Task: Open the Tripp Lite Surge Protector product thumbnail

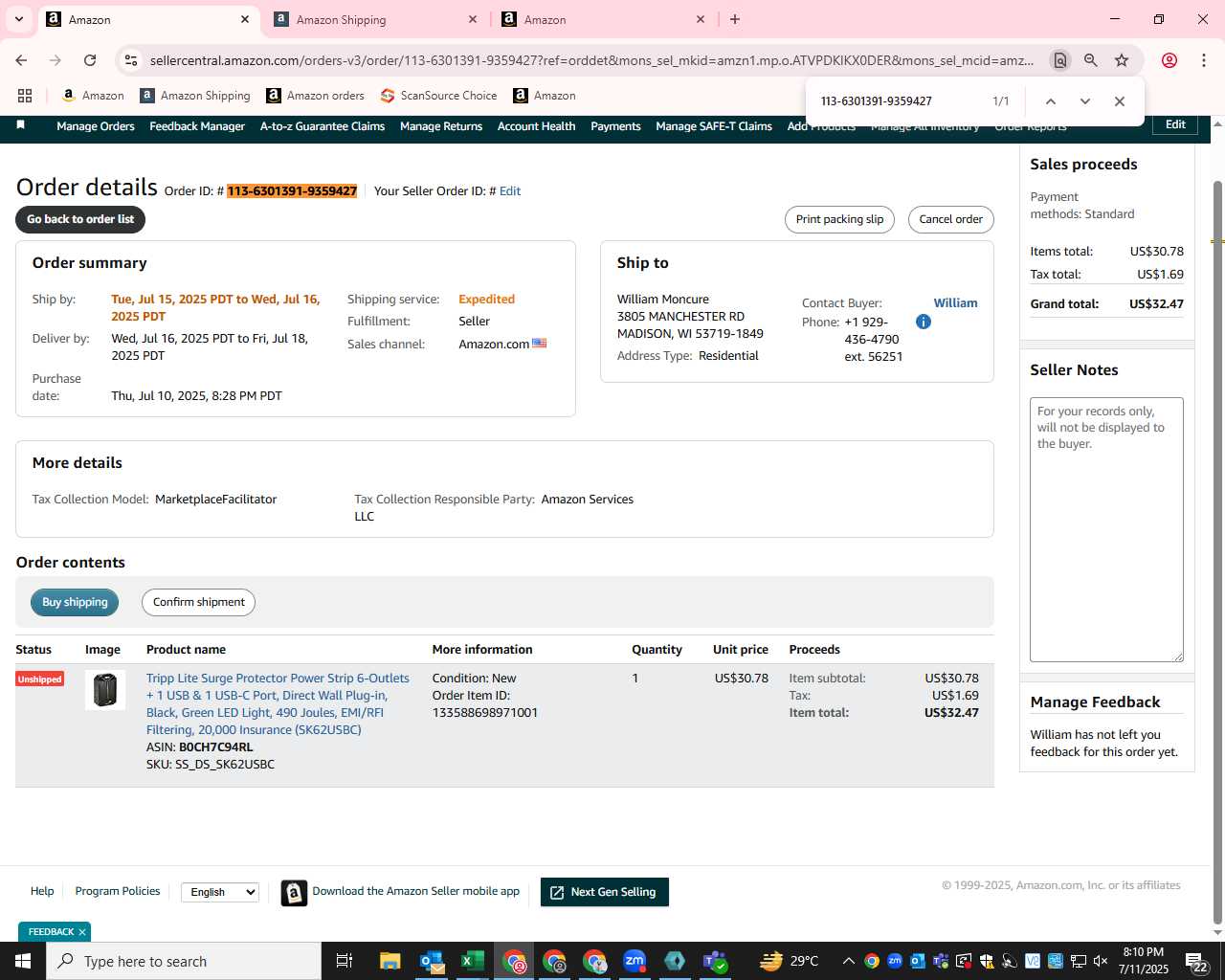Action: click(x=105, y=690)
